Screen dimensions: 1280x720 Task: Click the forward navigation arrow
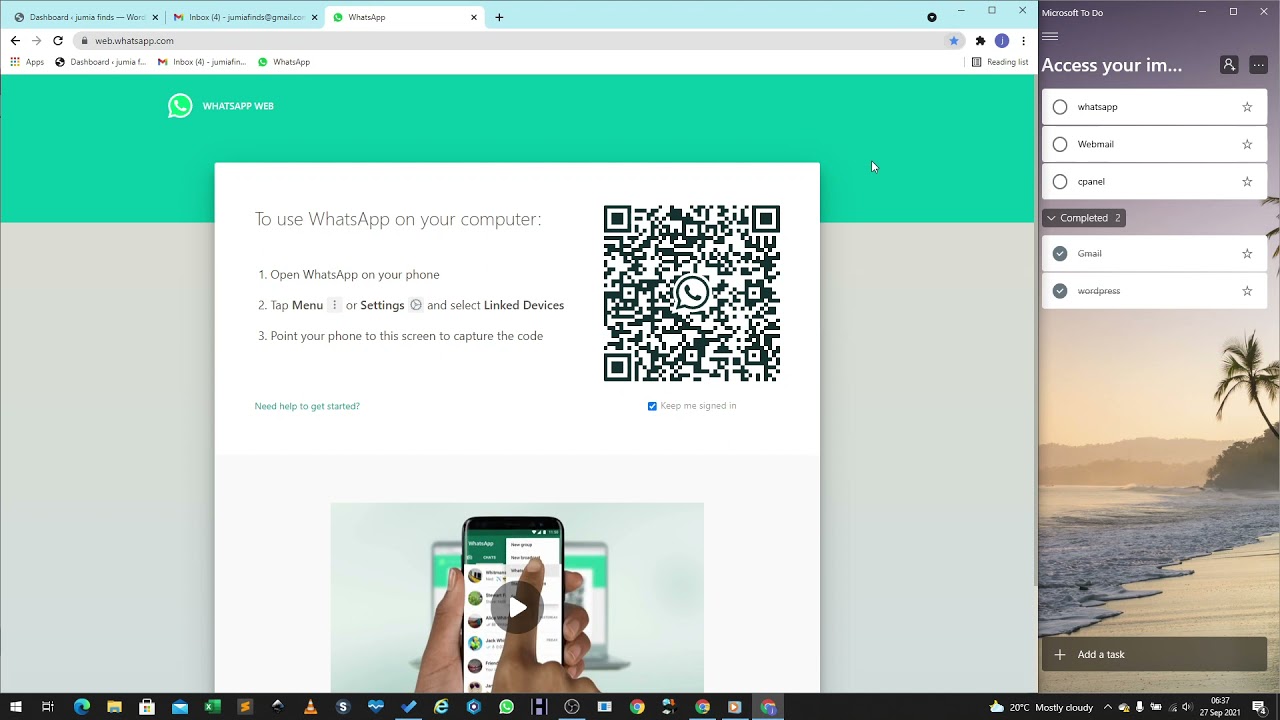tap(36, 41)
